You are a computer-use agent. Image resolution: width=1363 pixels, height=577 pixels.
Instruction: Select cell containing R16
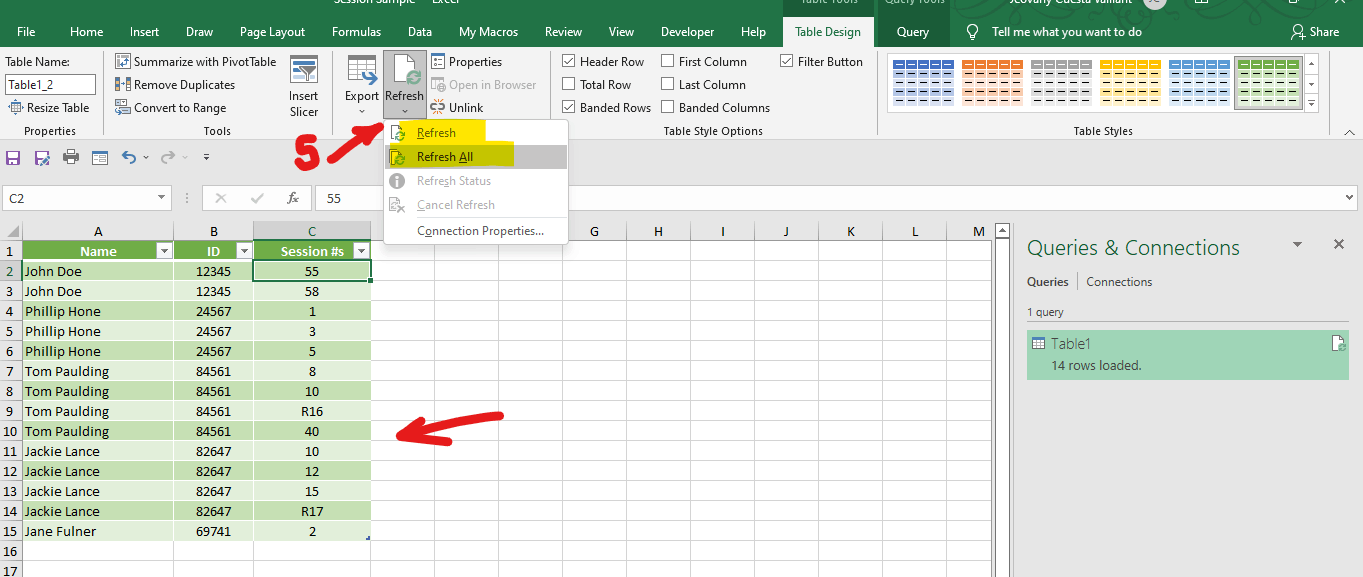click(x=312, y=411)
